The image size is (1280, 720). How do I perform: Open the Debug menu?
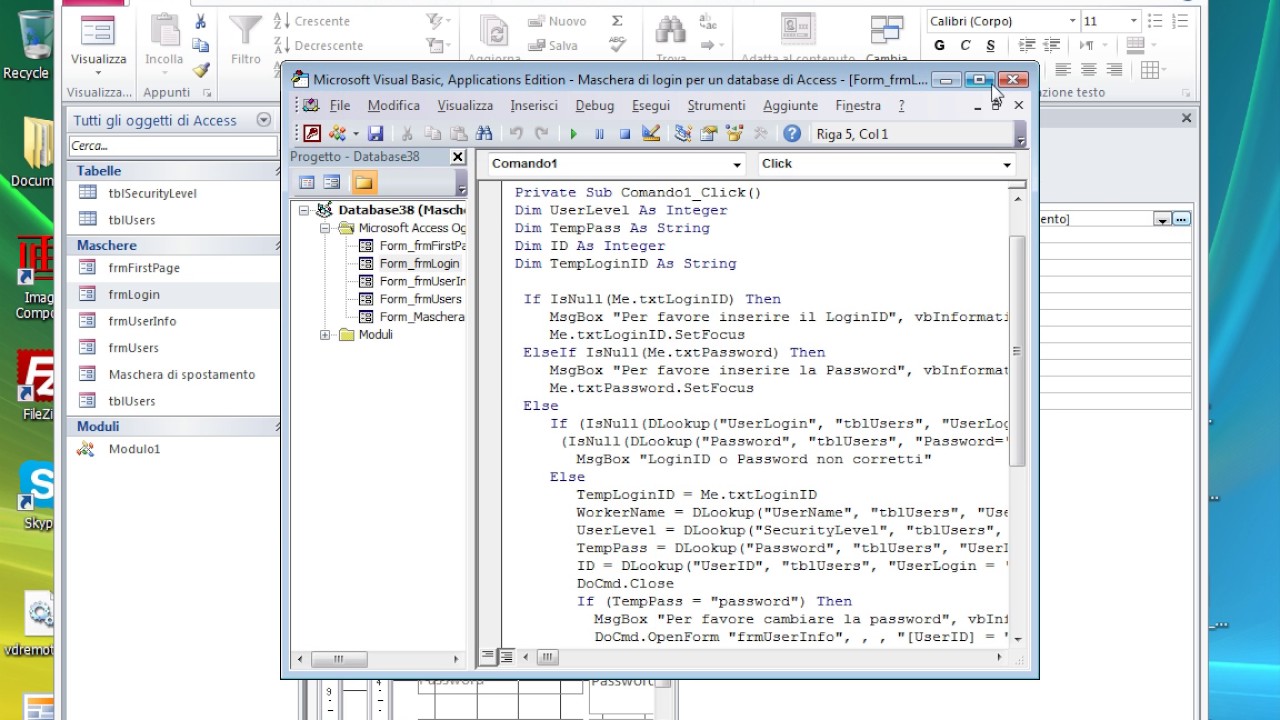pyautogui.click(x=595, y=105)
